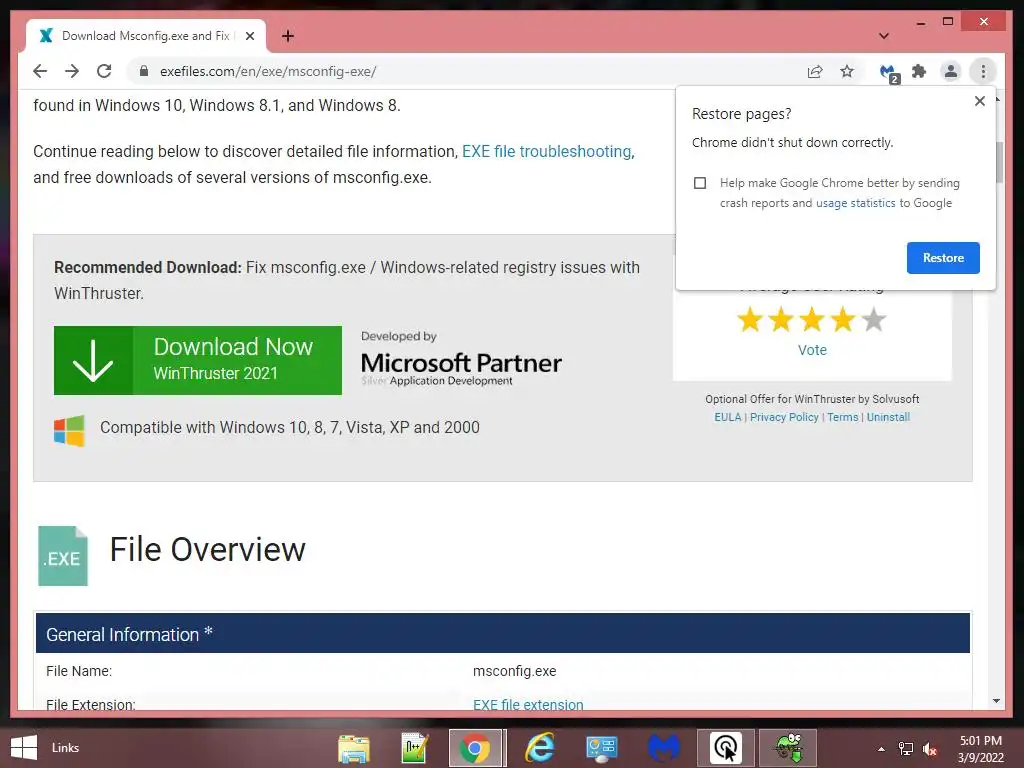Screen dimensions: 1024x768
Task: Click the Restore button
Action: coord(943,258)
